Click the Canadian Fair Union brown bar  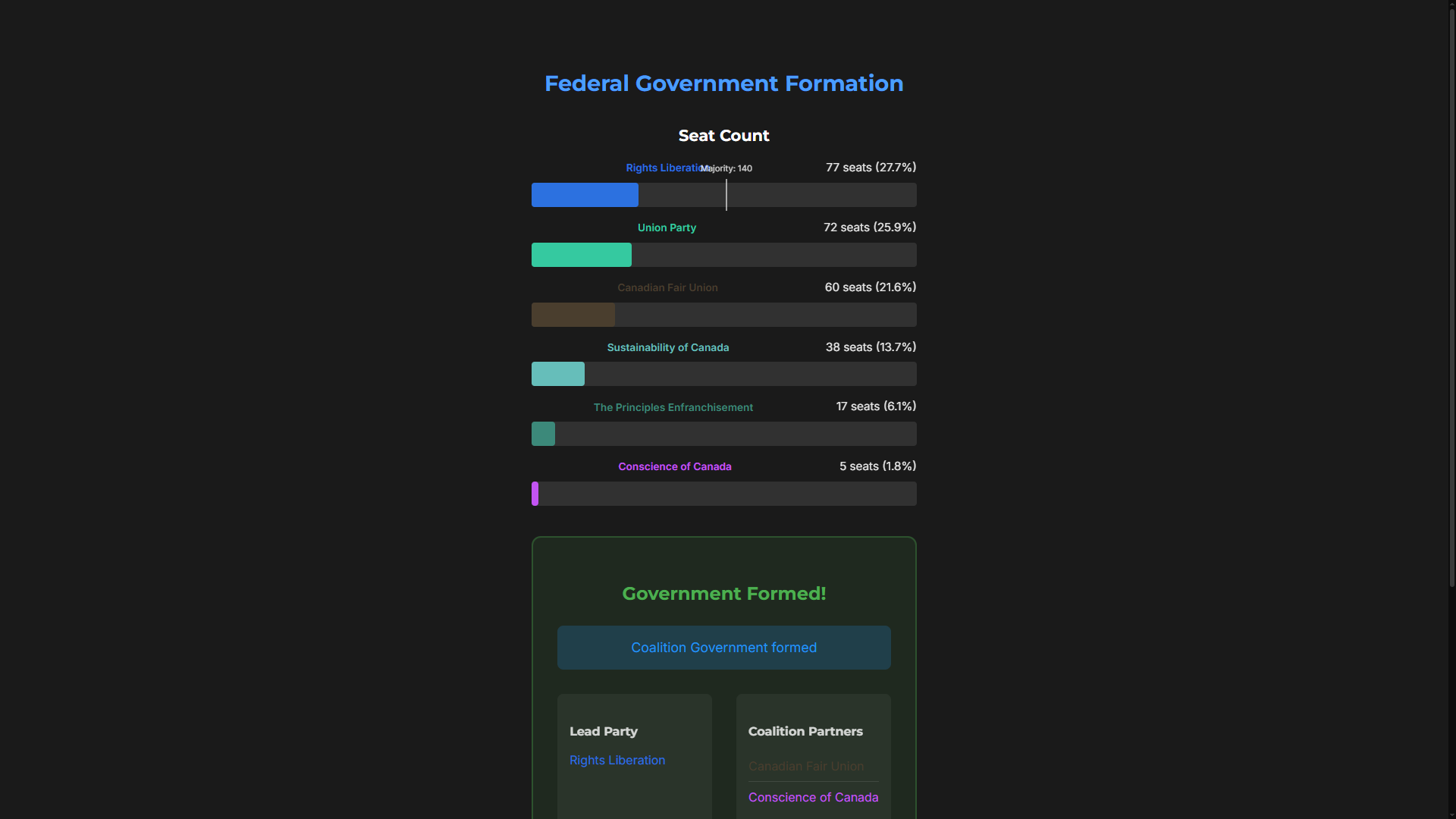(x=573, y=315)
